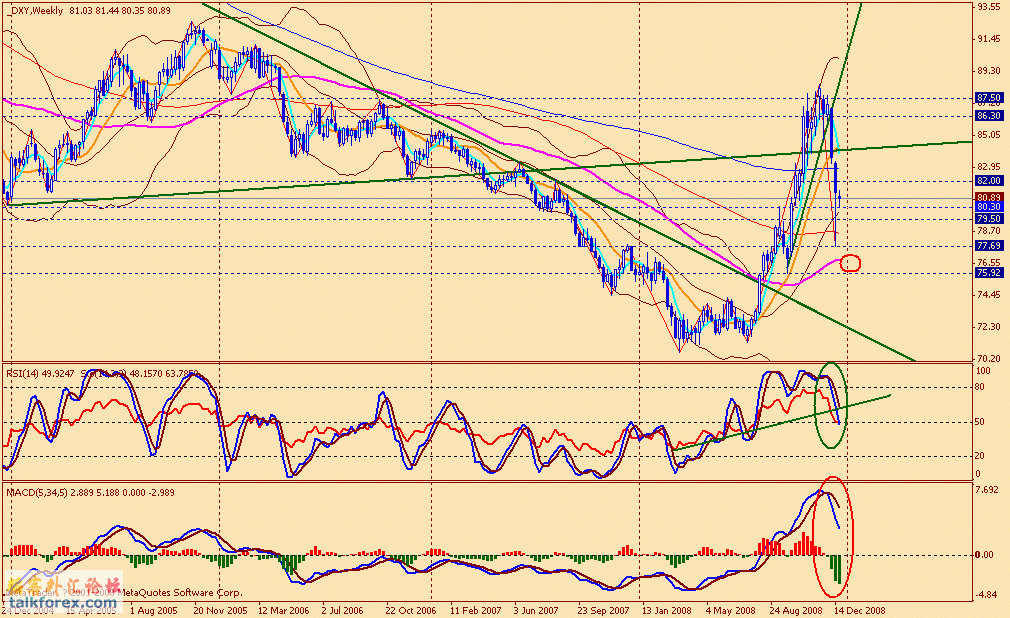Click the 91.45 price axis value
1010x618 pixels.
[x=989, y=39]
